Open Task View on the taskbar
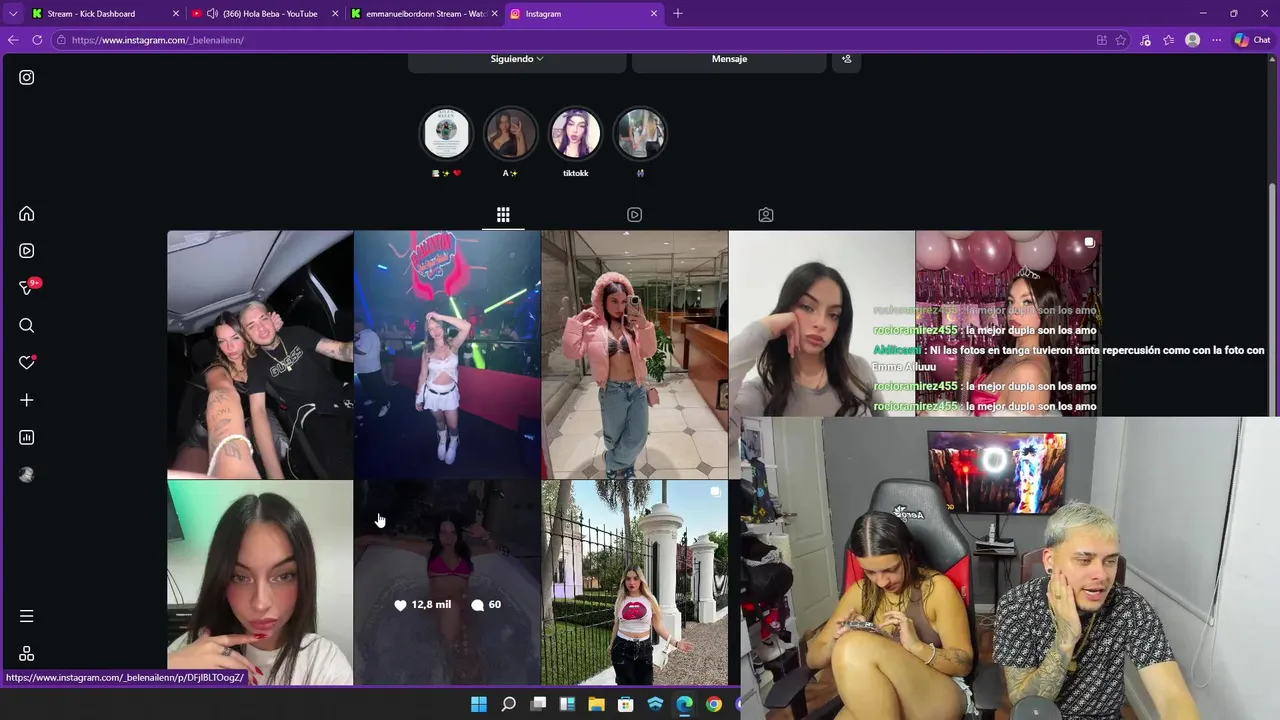 pos(538,704)
